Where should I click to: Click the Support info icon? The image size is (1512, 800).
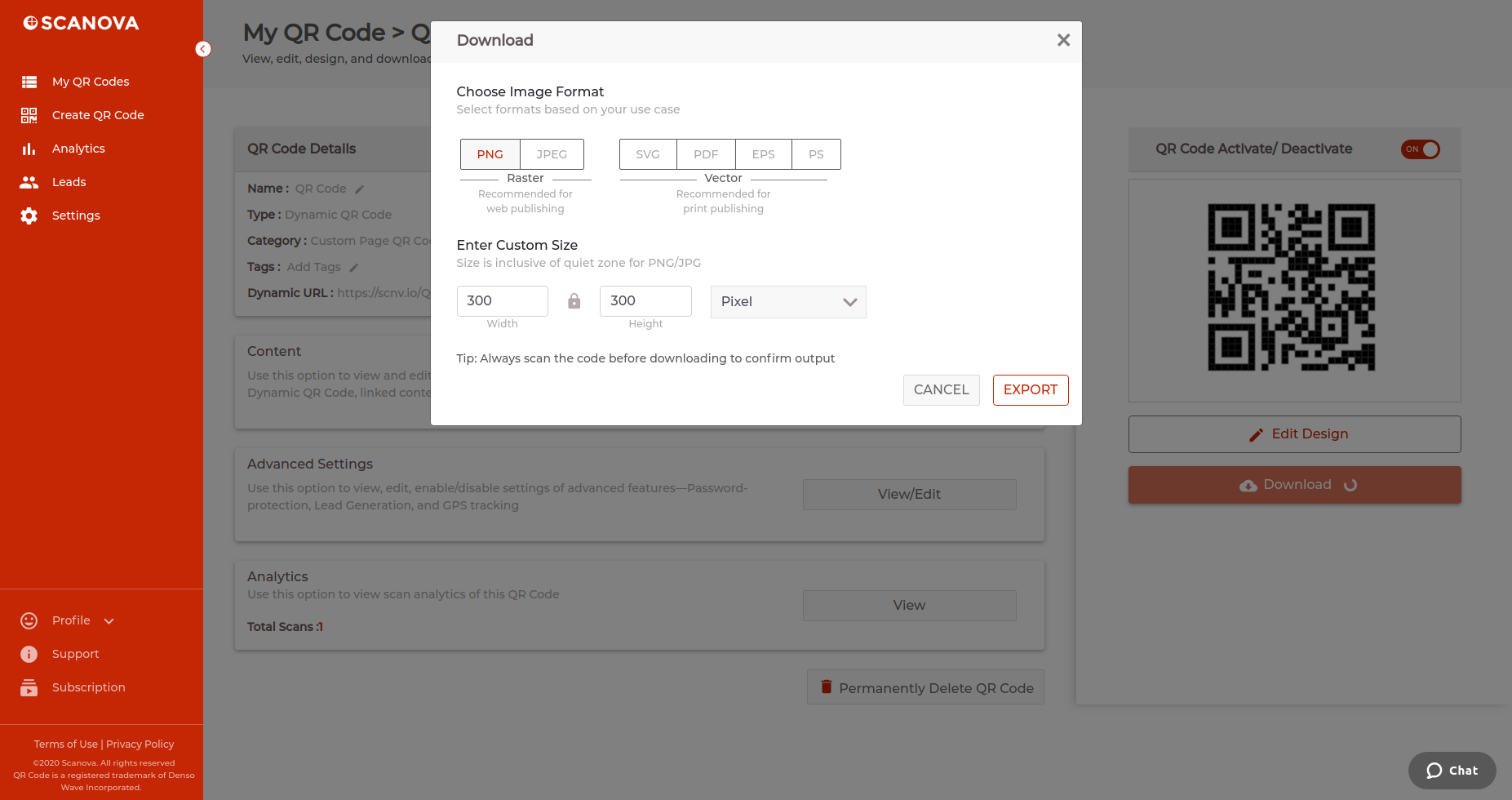(x=29, y=654)
